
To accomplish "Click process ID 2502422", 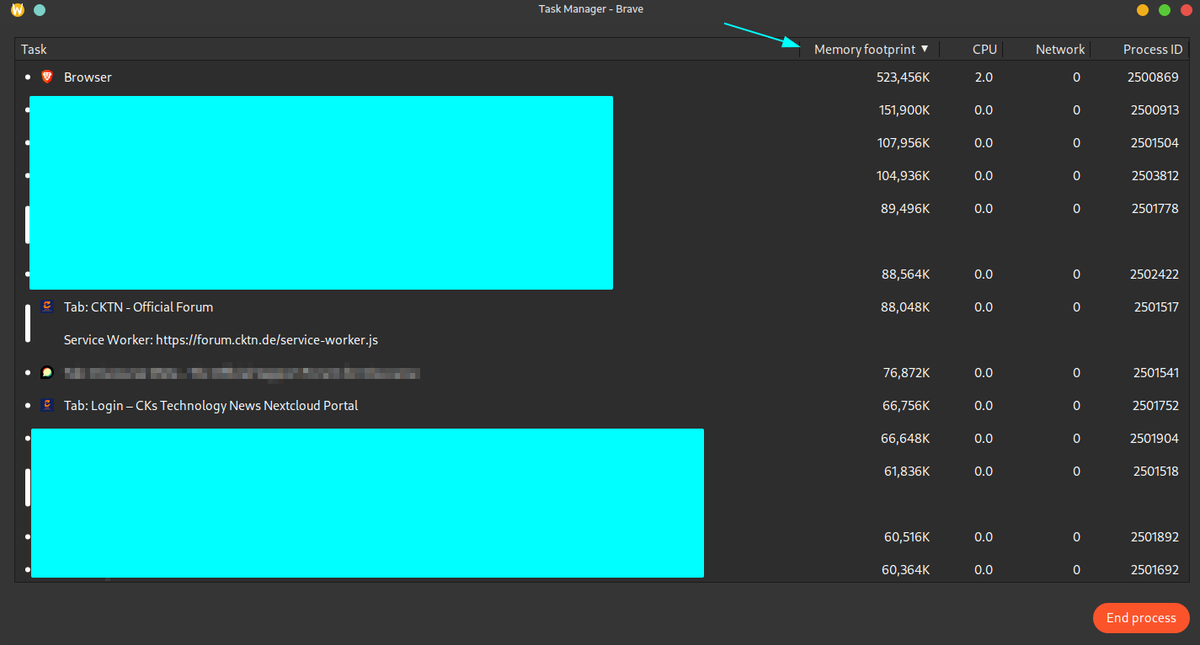I will click(1155, 274).
